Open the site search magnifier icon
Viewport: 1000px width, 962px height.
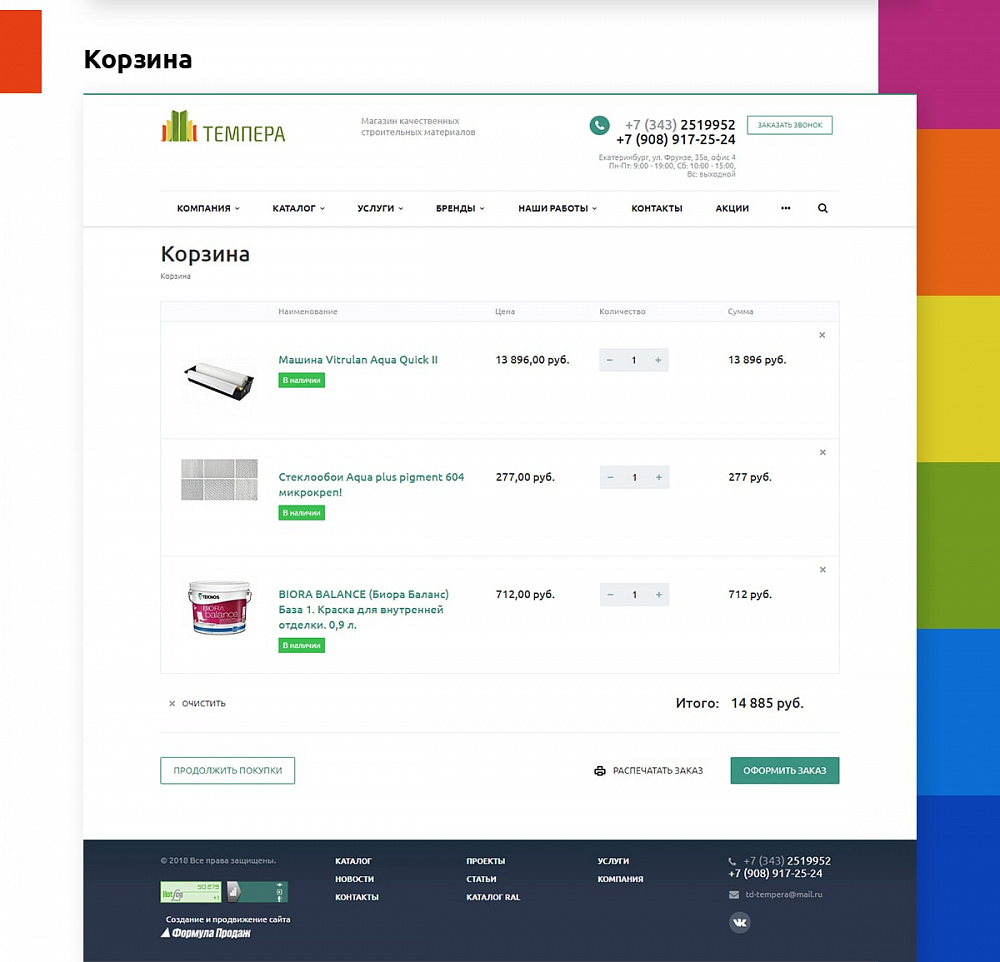823,208
